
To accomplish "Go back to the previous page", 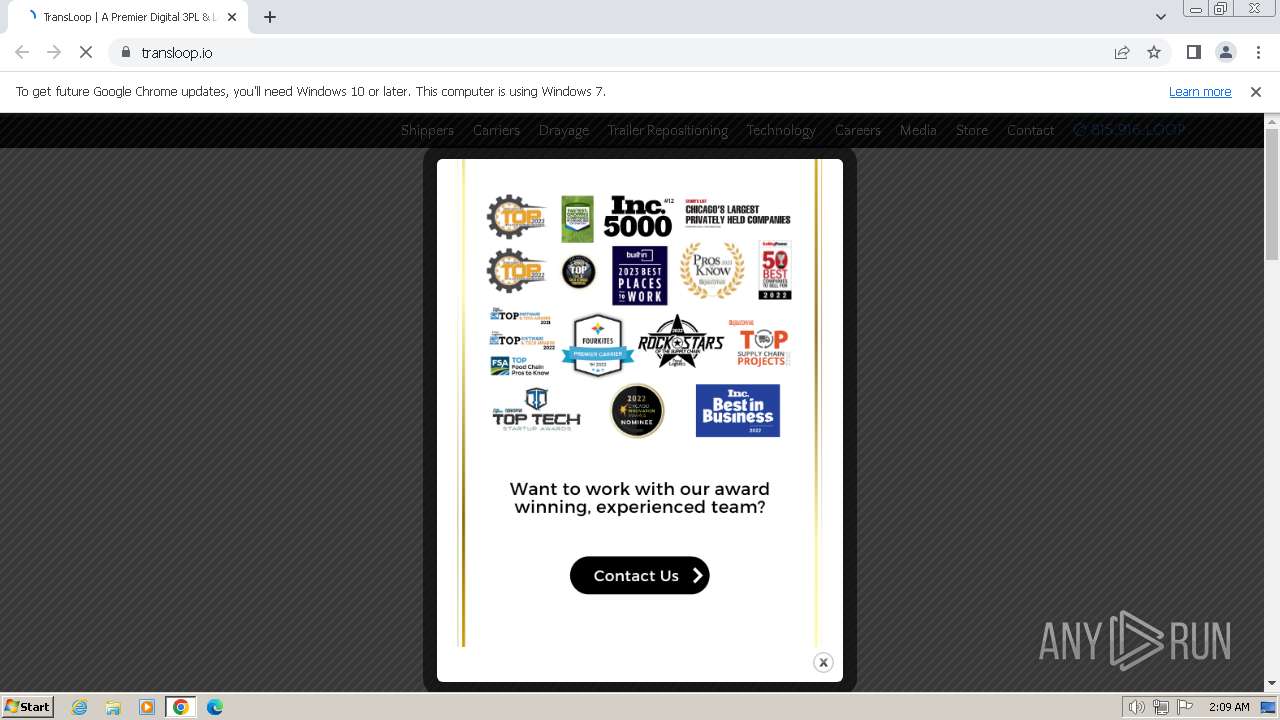I will point(22,52).
